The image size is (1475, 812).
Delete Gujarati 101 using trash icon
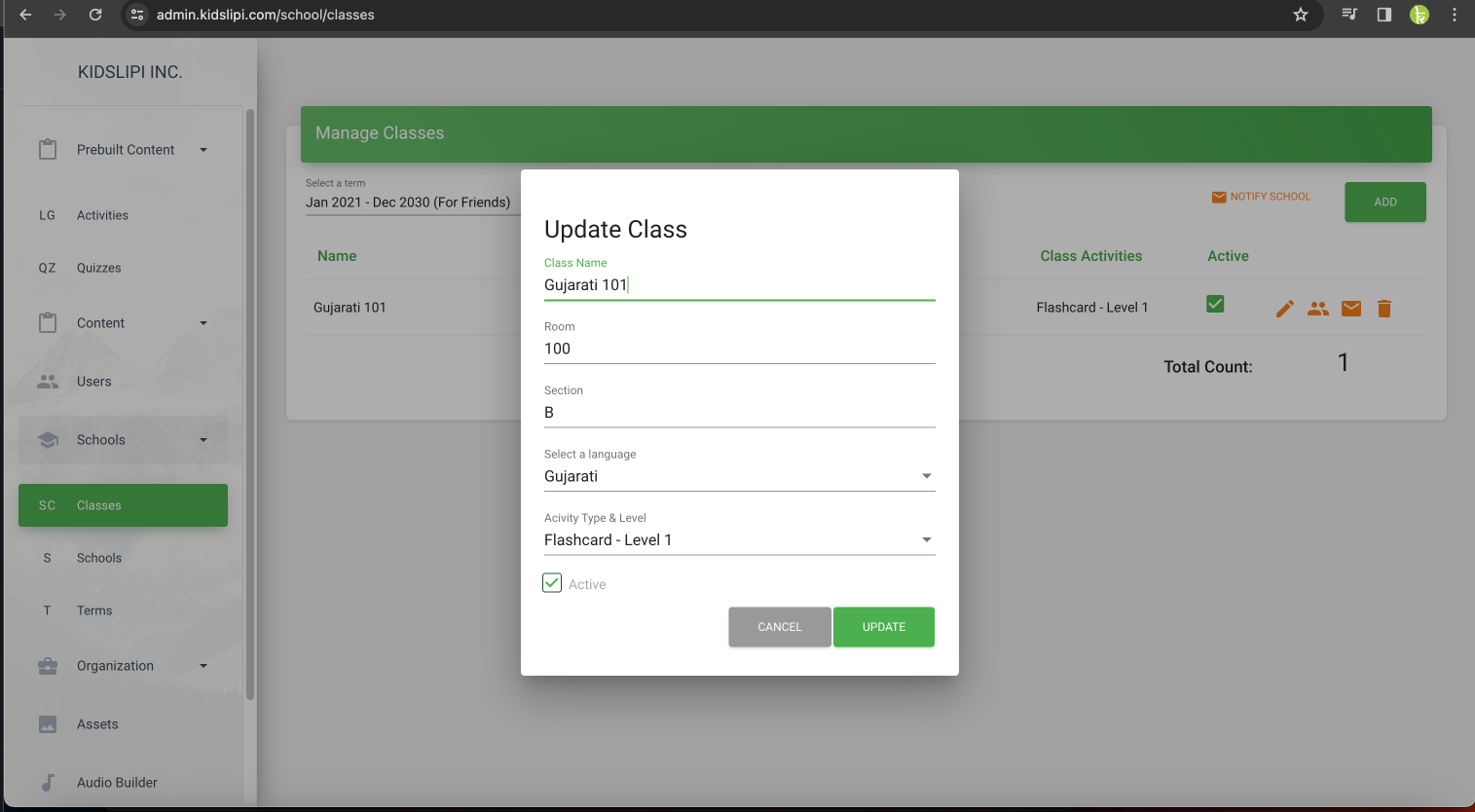1383,309
